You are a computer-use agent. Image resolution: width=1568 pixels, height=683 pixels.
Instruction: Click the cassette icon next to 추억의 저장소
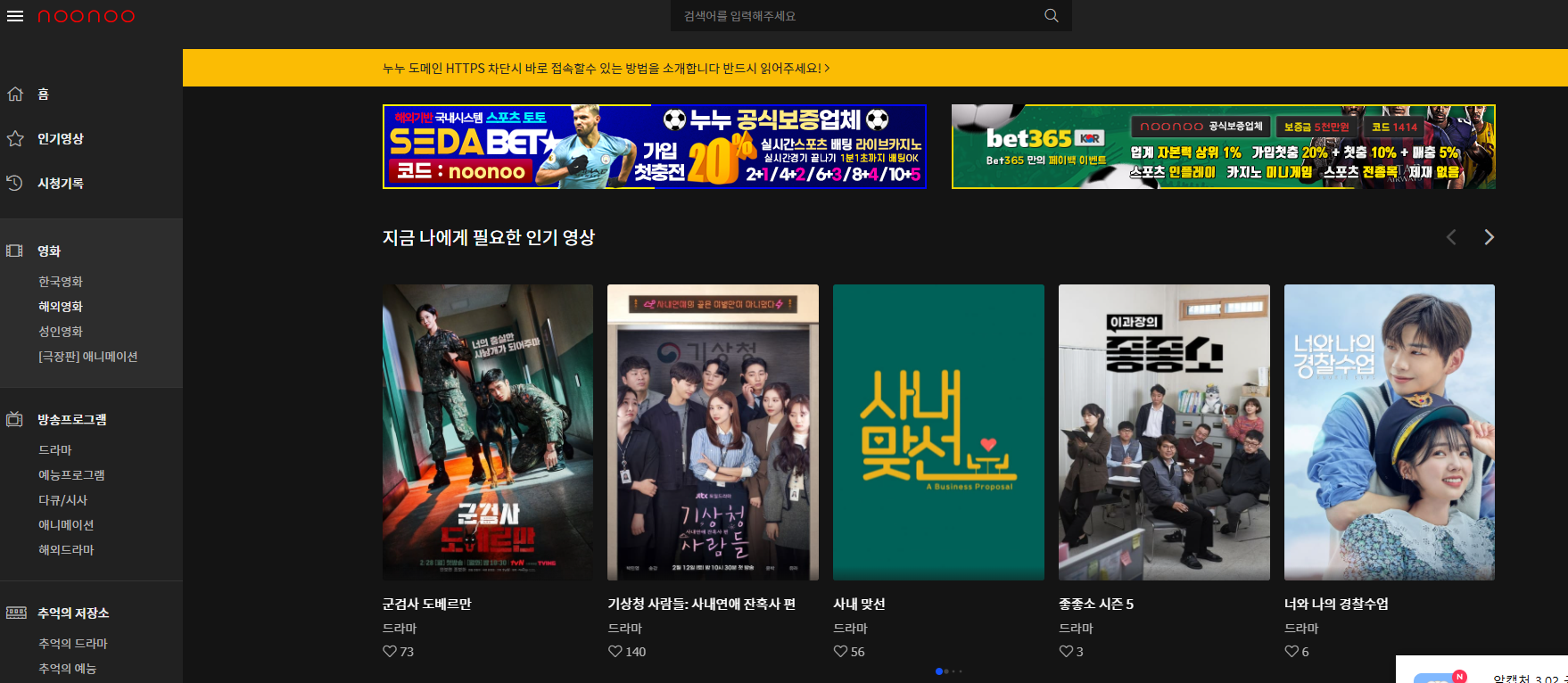coord(16,613)
